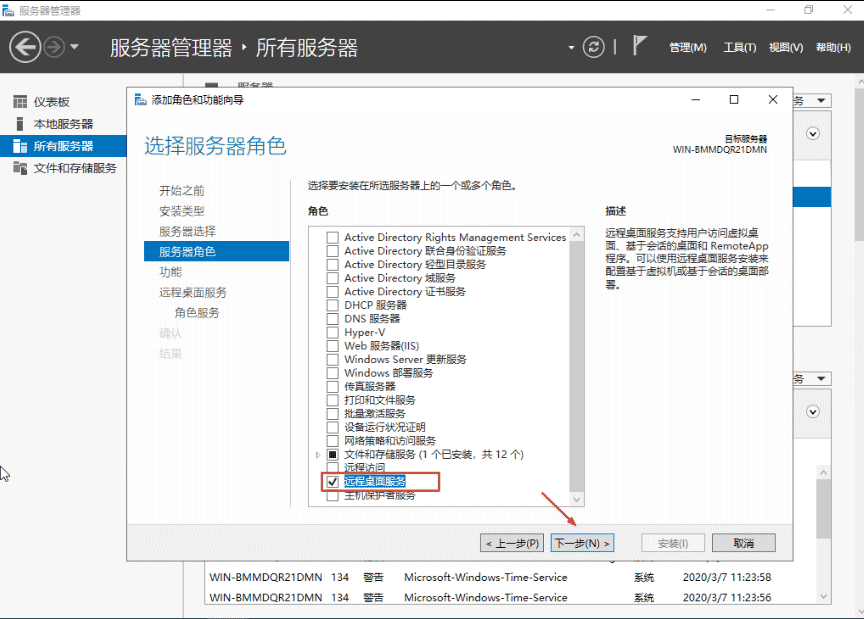The image size is (864, 619).
Task: Check Active Directory 域服务 role
Action: 332,278
